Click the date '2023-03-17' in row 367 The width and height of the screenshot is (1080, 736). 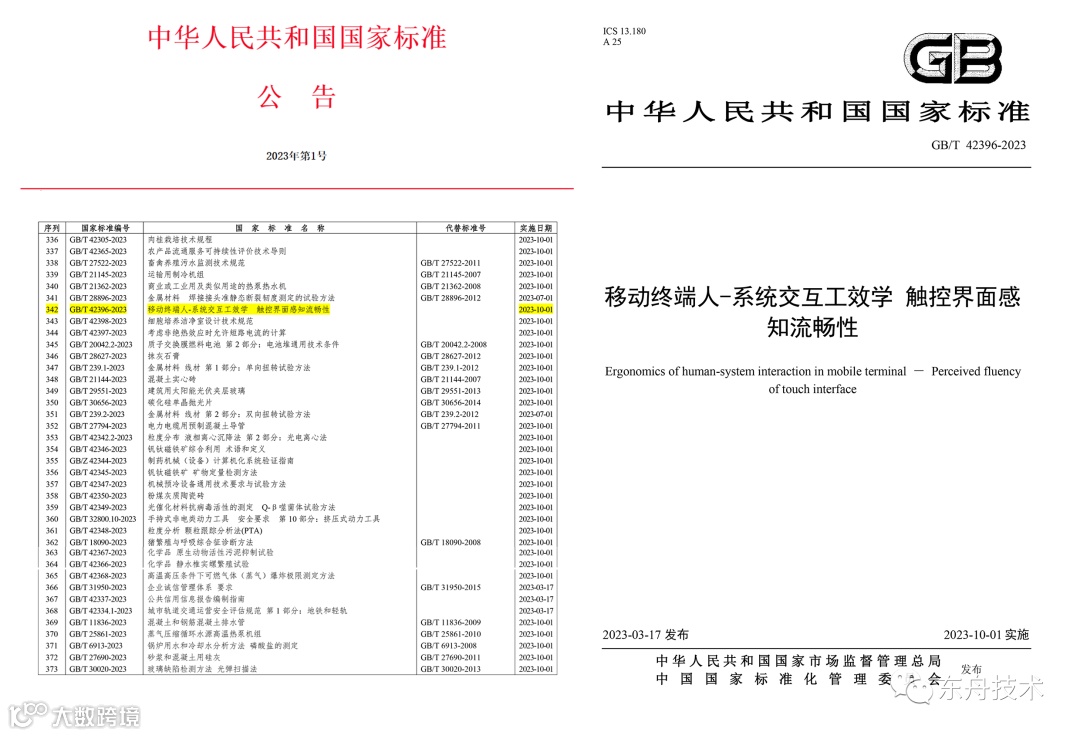point(536,600)
